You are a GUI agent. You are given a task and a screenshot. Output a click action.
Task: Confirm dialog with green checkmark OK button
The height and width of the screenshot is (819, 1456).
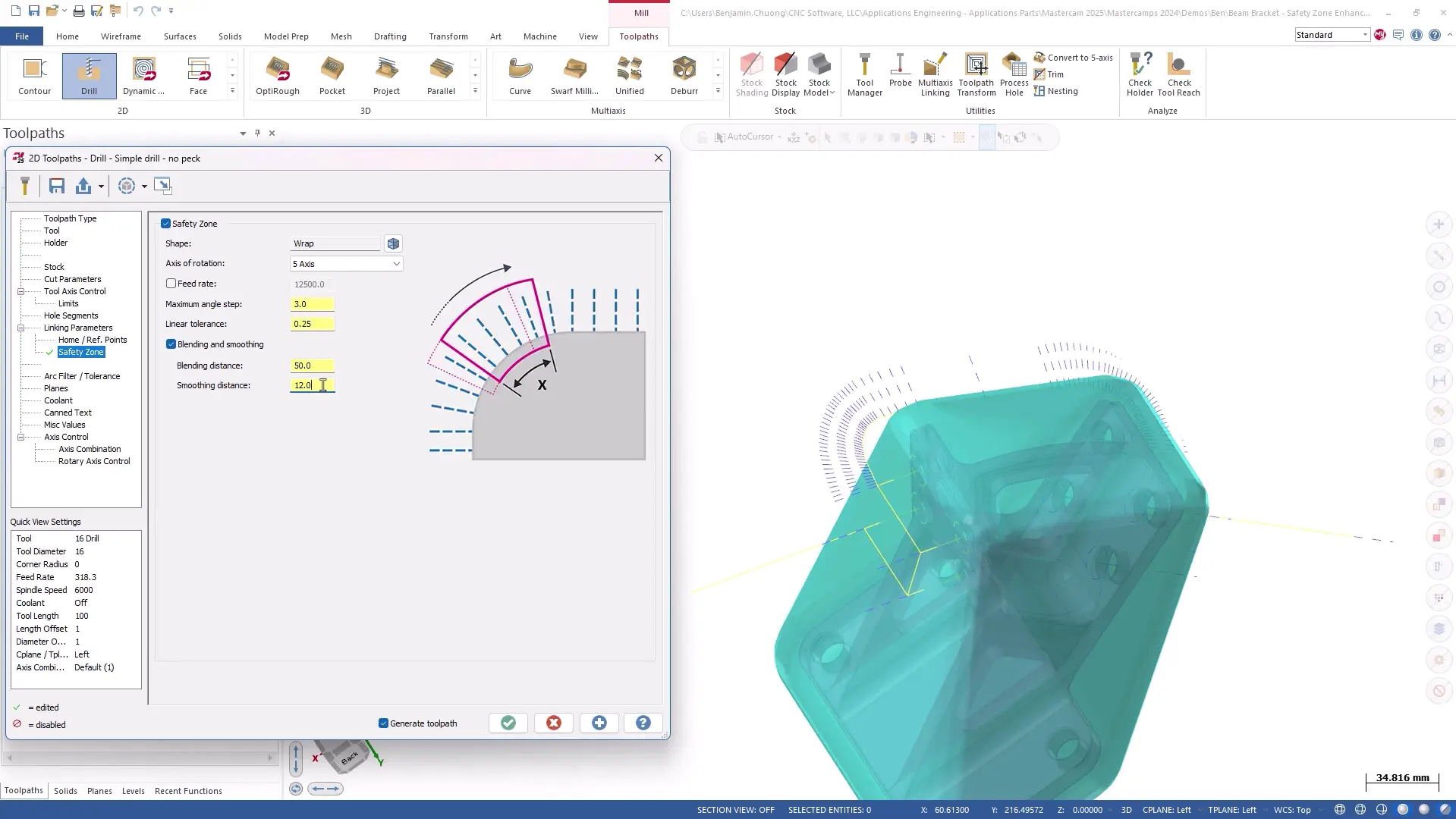(x=508, y=723)
